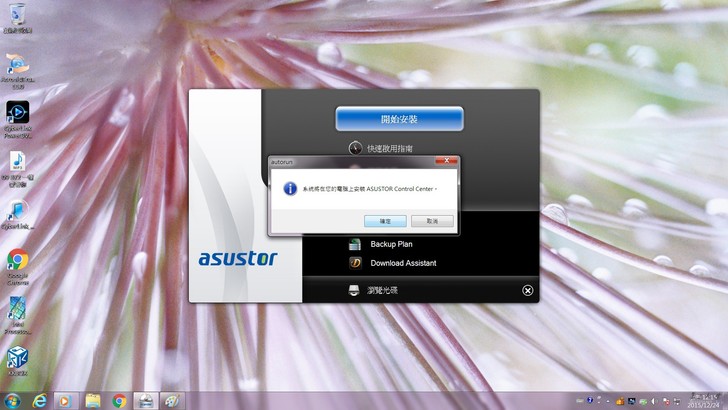Viewport: 728px width, 410px height.
Task: Open the VirtualBox desktop icon
Action: (x=17, y=358)
